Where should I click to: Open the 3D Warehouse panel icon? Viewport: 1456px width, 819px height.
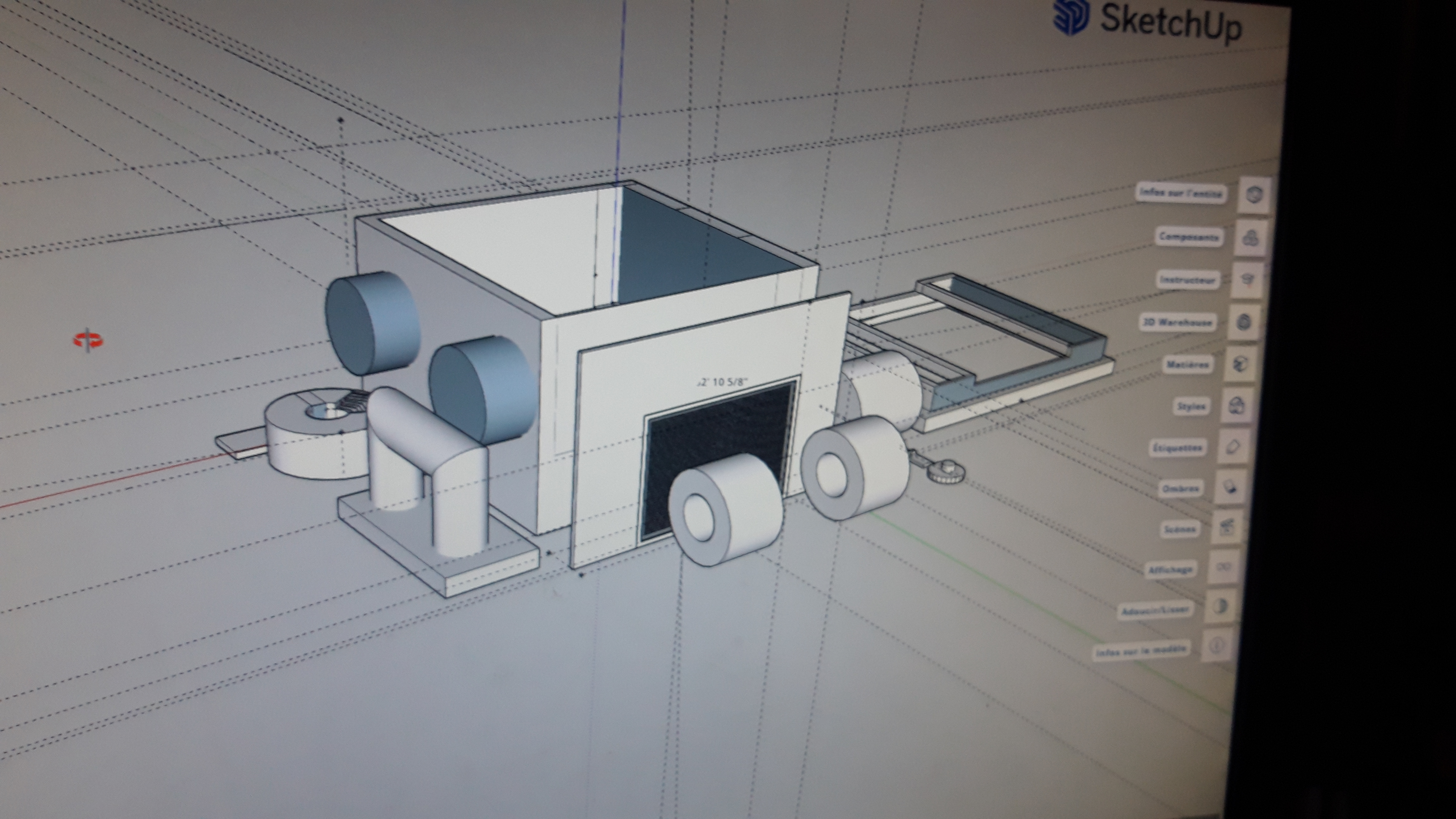click(1243, 323)
